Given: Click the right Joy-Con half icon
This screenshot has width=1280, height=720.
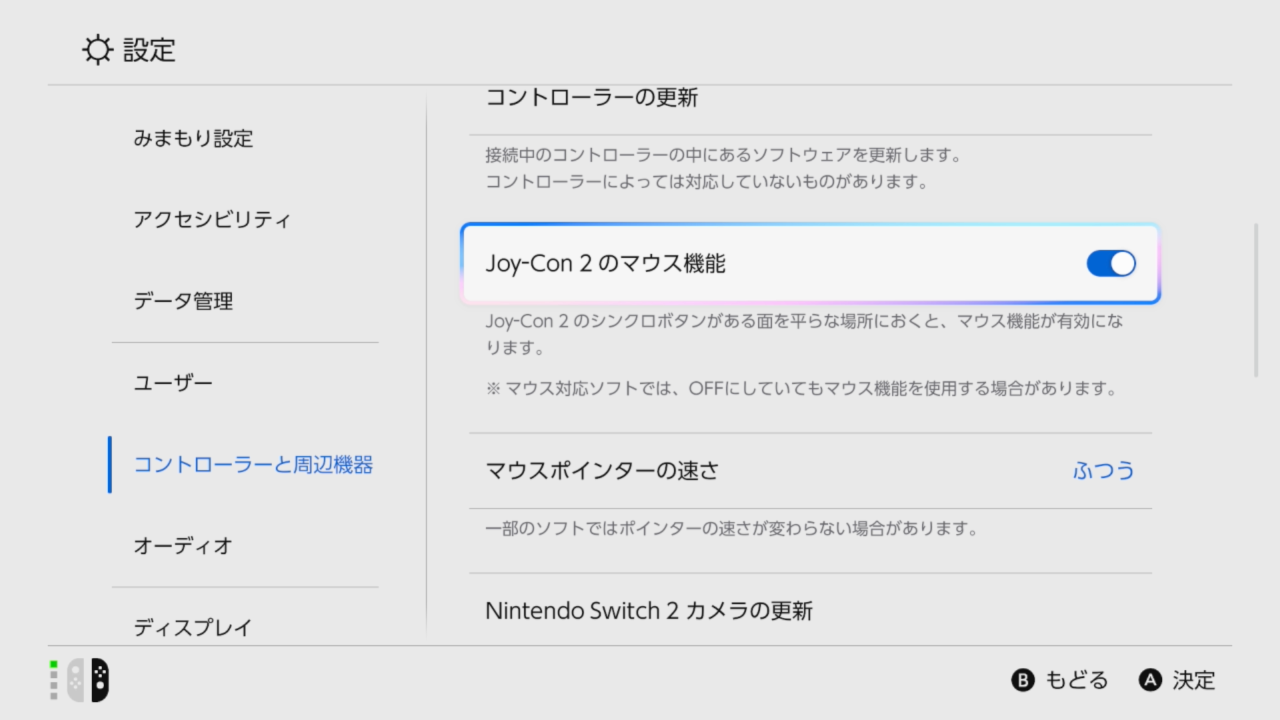Looking at the screenshot, I should 98,680.
